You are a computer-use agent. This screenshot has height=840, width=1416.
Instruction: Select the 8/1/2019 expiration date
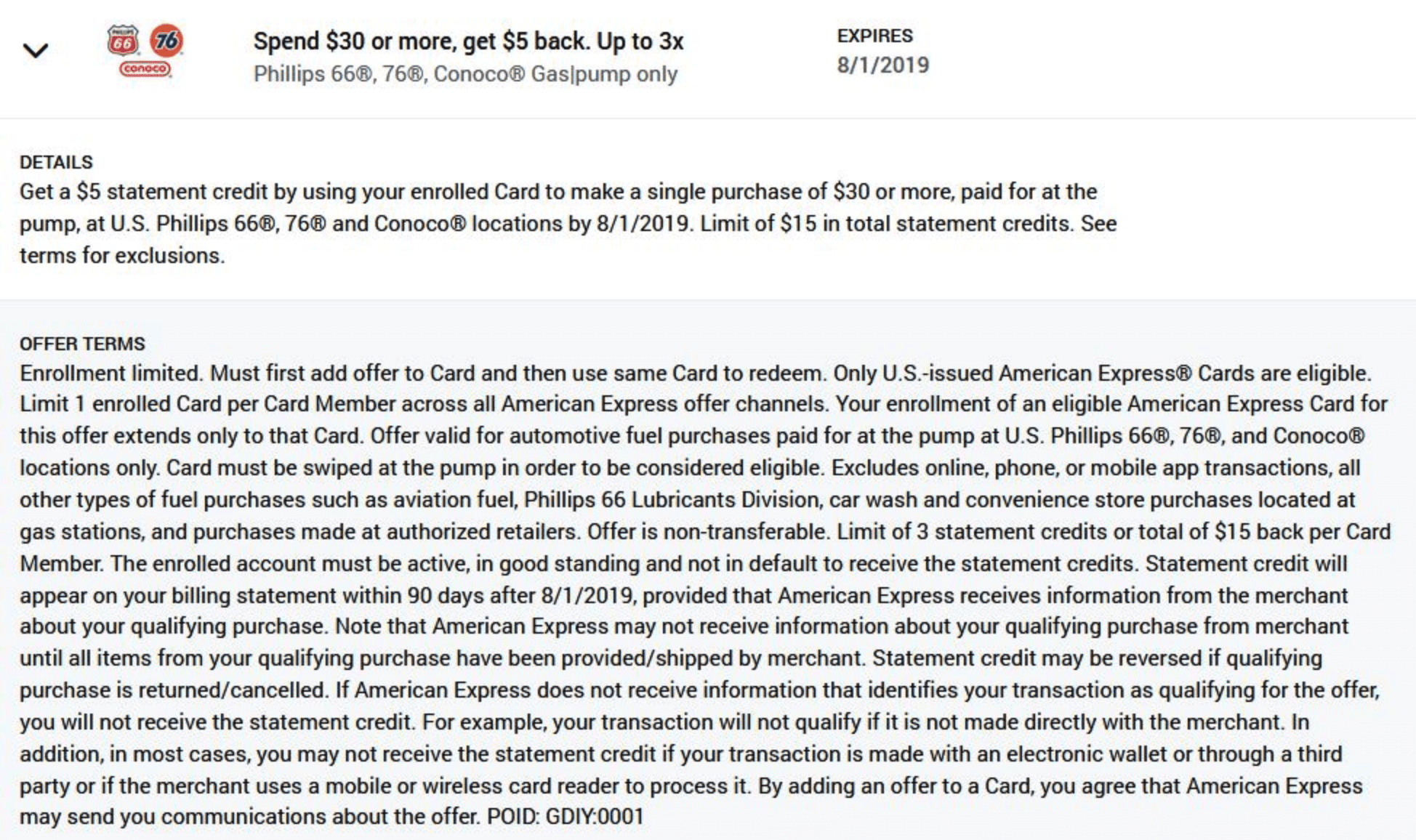(x=883, y=65)
